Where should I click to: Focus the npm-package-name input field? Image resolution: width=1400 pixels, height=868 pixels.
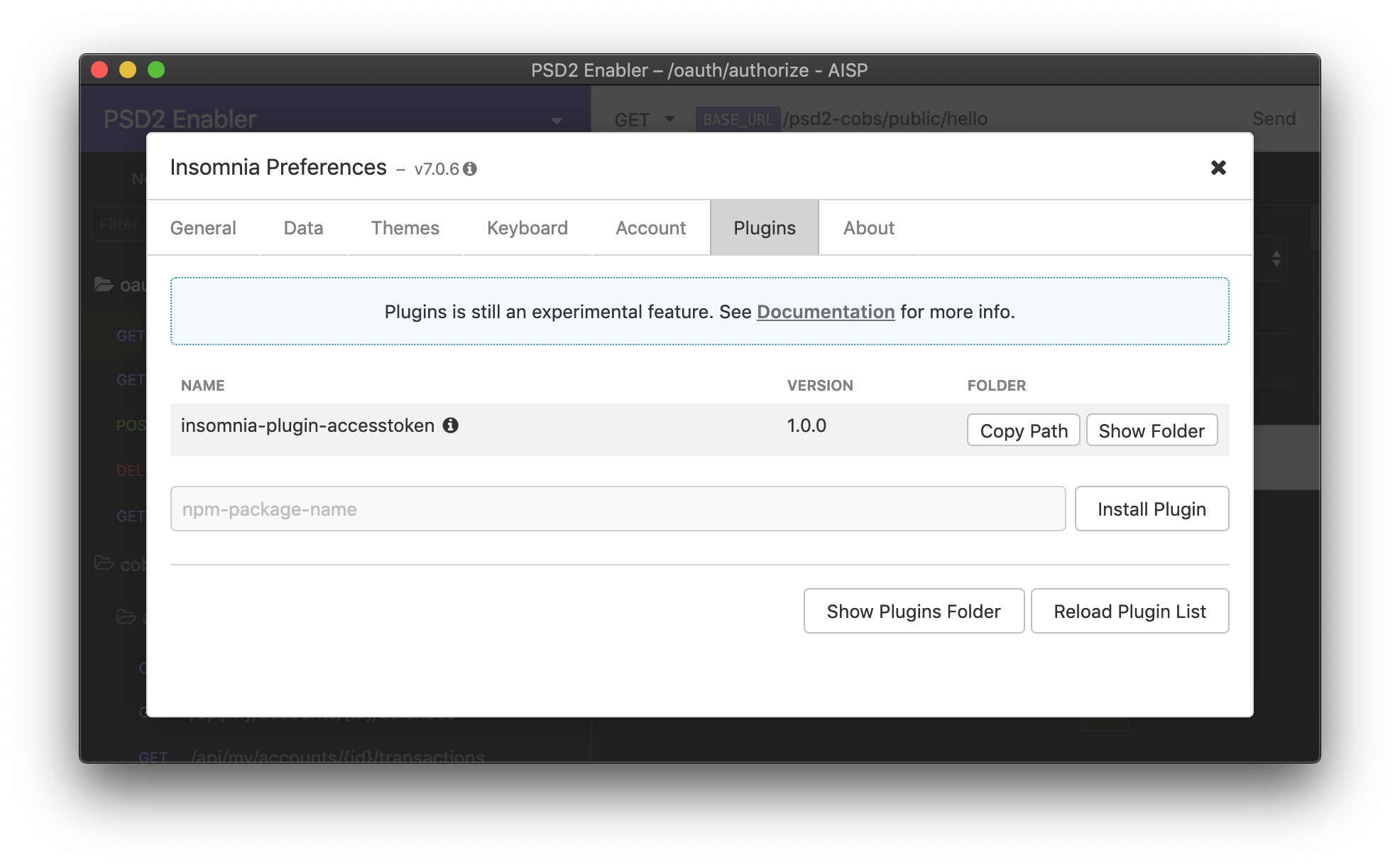coord(618,509)
